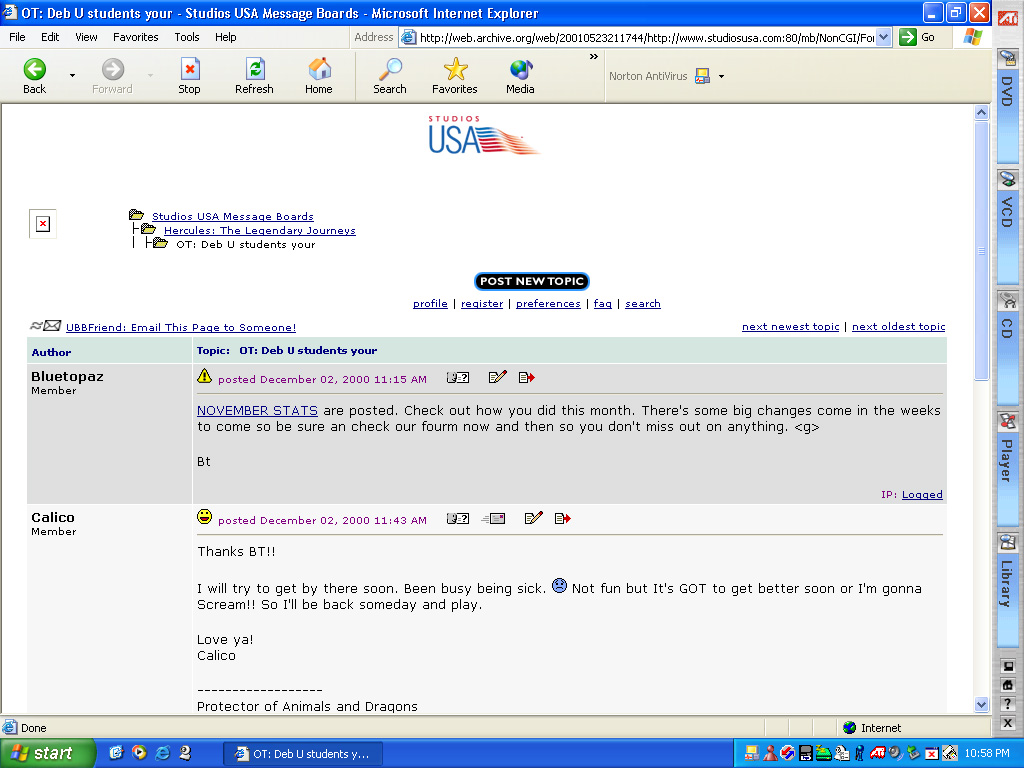This screenshot has height=768, width=1024.
Task: Open the File menu
Action: point(18,37)
